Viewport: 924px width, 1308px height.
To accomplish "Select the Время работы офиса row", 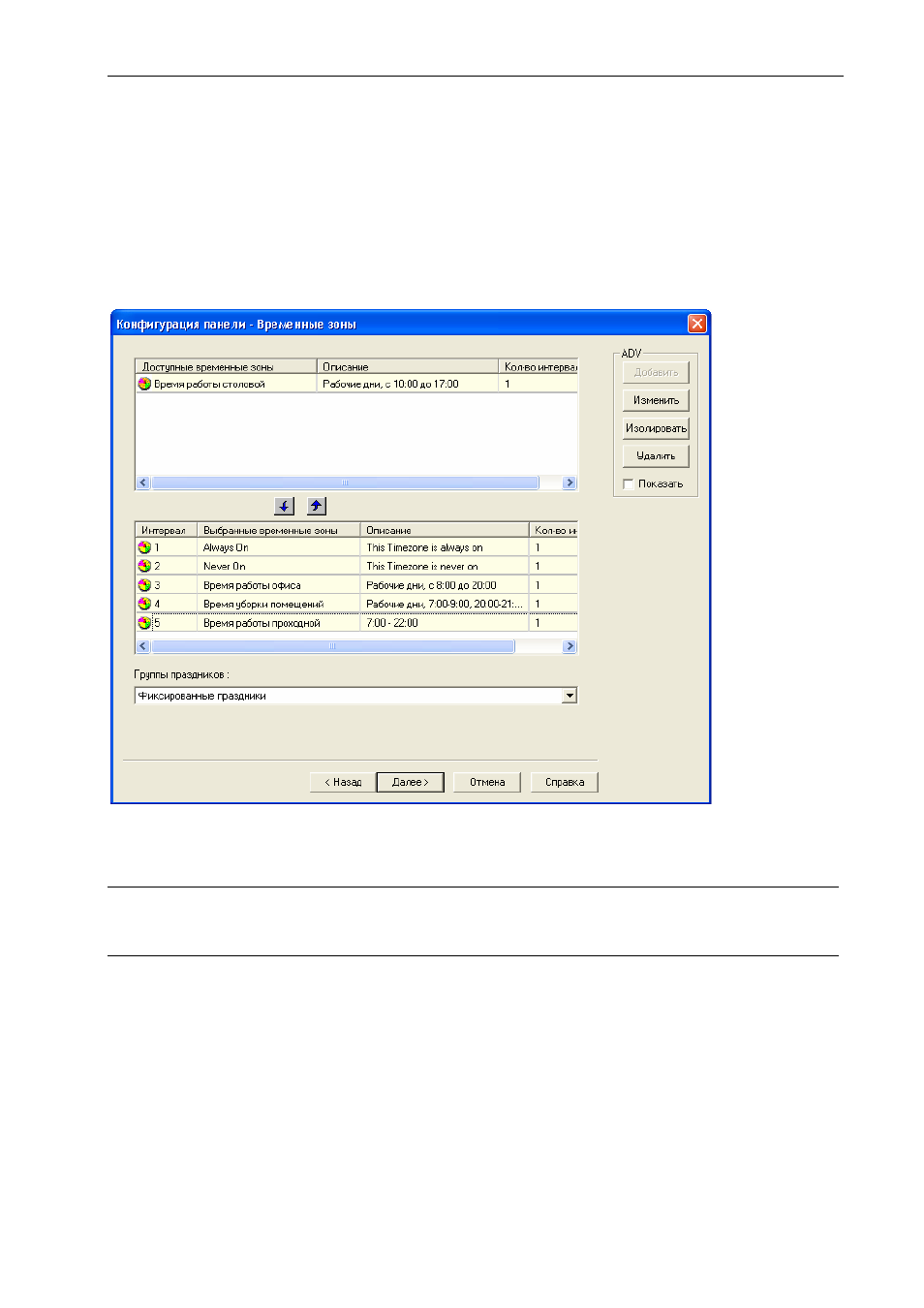I will 356,585.
